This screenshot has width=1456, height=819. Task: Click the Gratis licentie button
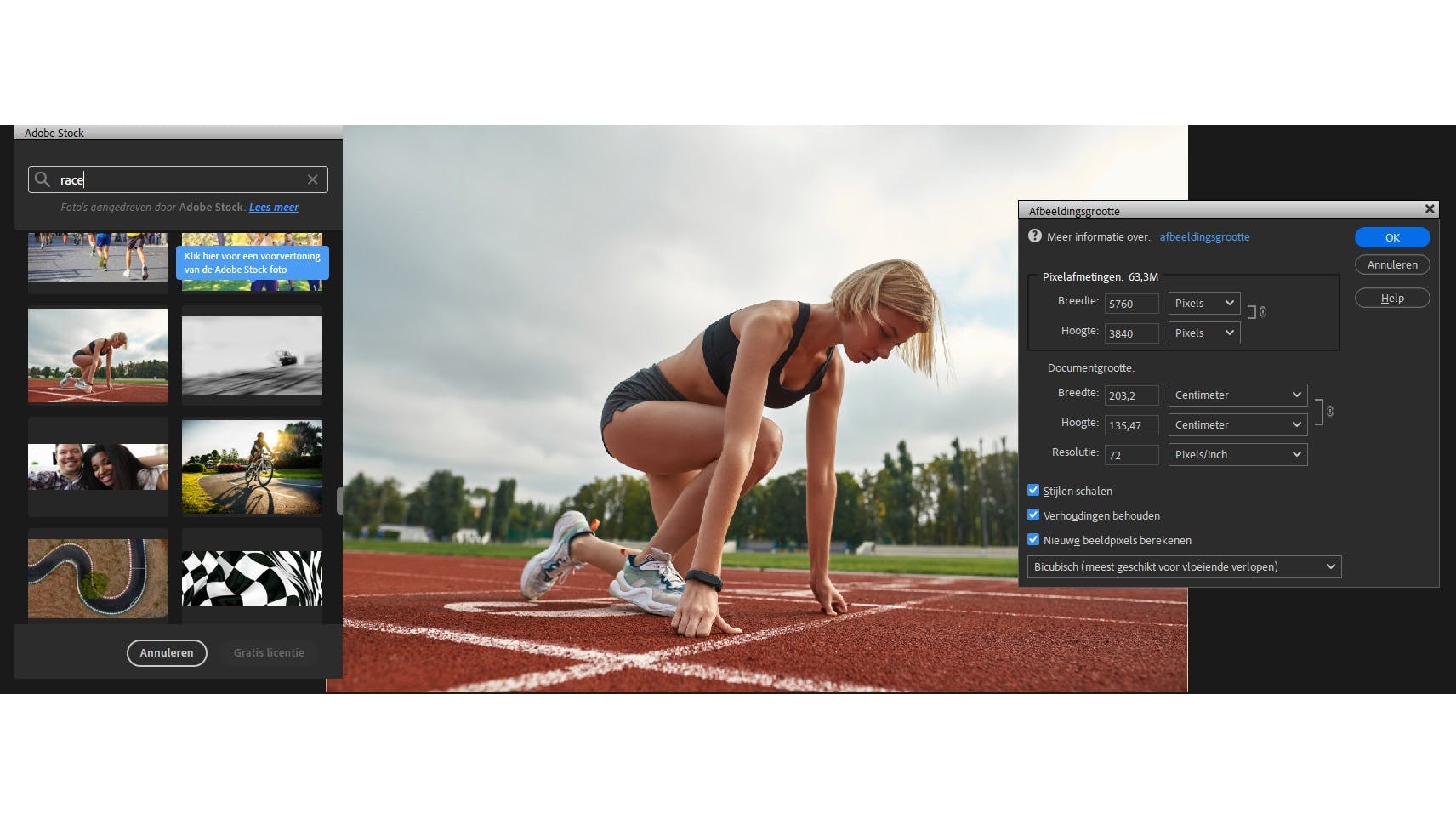pos(269,653)
